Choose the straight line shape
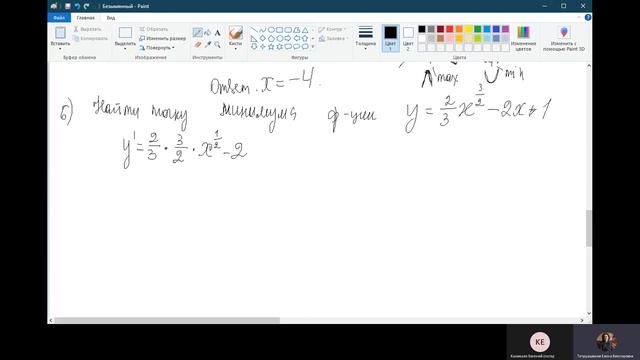This screenshot has height=360, width=640. (254, 30)
